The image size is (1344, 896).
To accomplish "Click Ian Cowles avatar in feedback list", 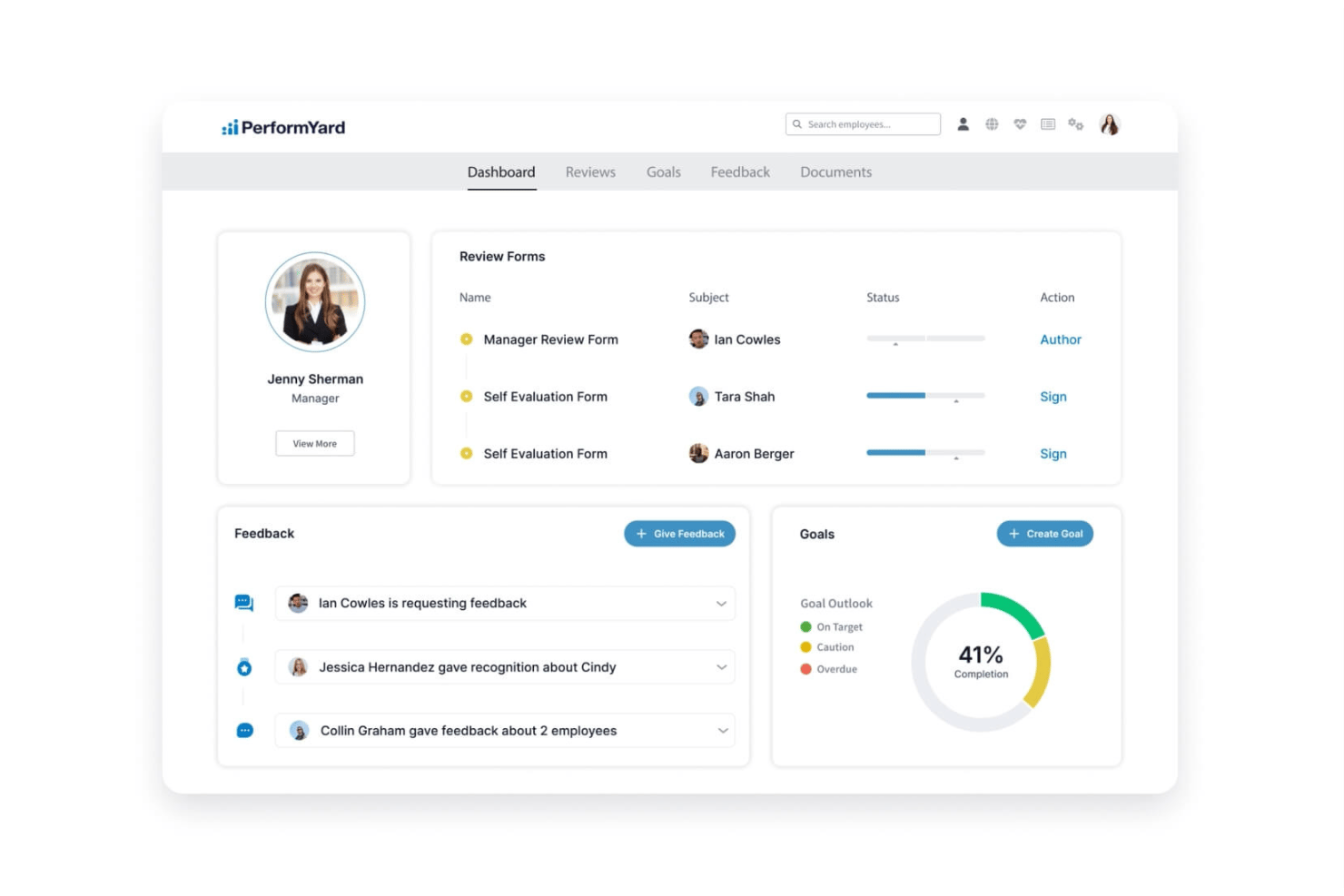I will (298, 603).
